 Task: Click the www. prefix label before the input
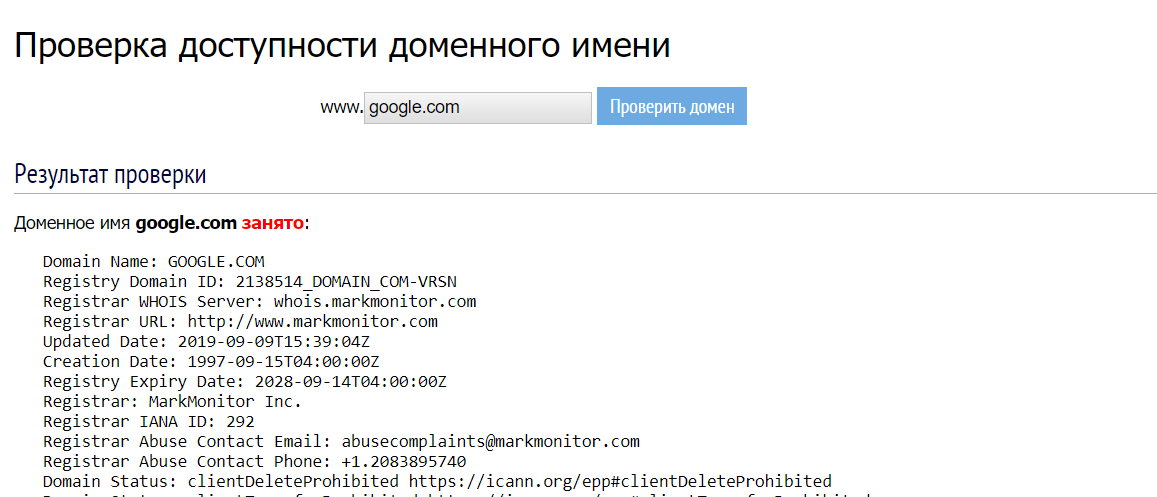pyautogui.click(x=342, y=108)
